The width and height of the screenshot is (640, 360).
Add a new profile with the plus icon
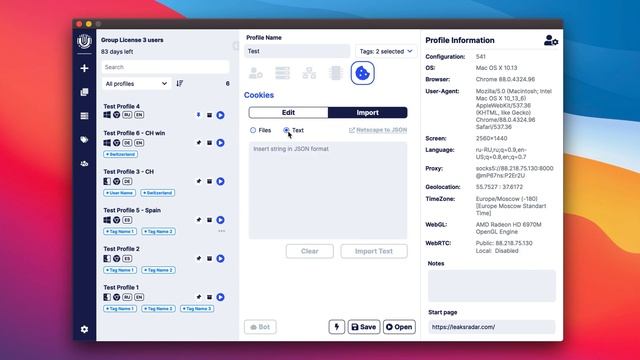pyautogui.click(x=84, y=68)
